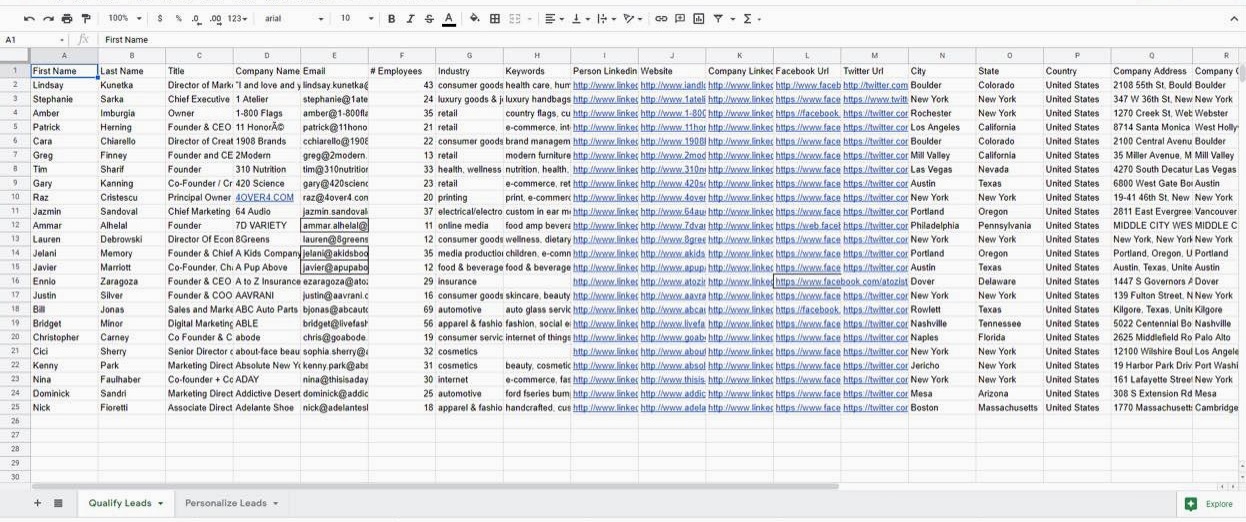Click the merge cells icon
Image resolution: width=1246 pixels, height=522 pixels.
[x=515, y=19]
